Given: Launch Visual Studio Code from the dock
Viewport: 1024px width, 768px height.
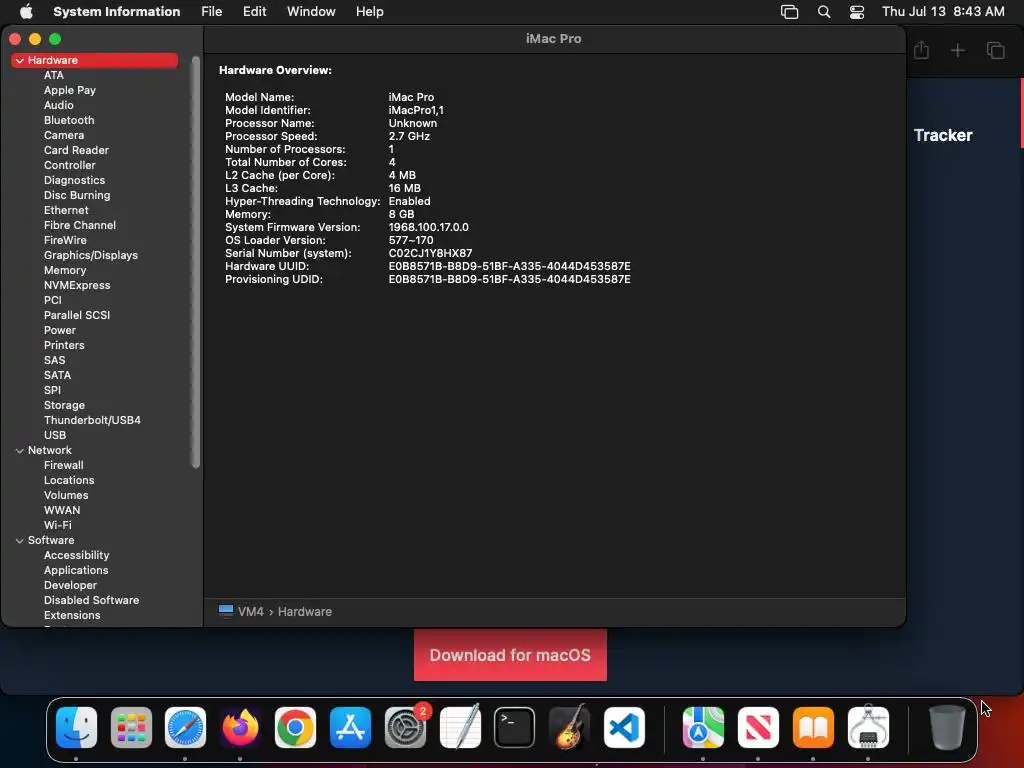Looking at the screenshot, I should click(x=624, y=727).
